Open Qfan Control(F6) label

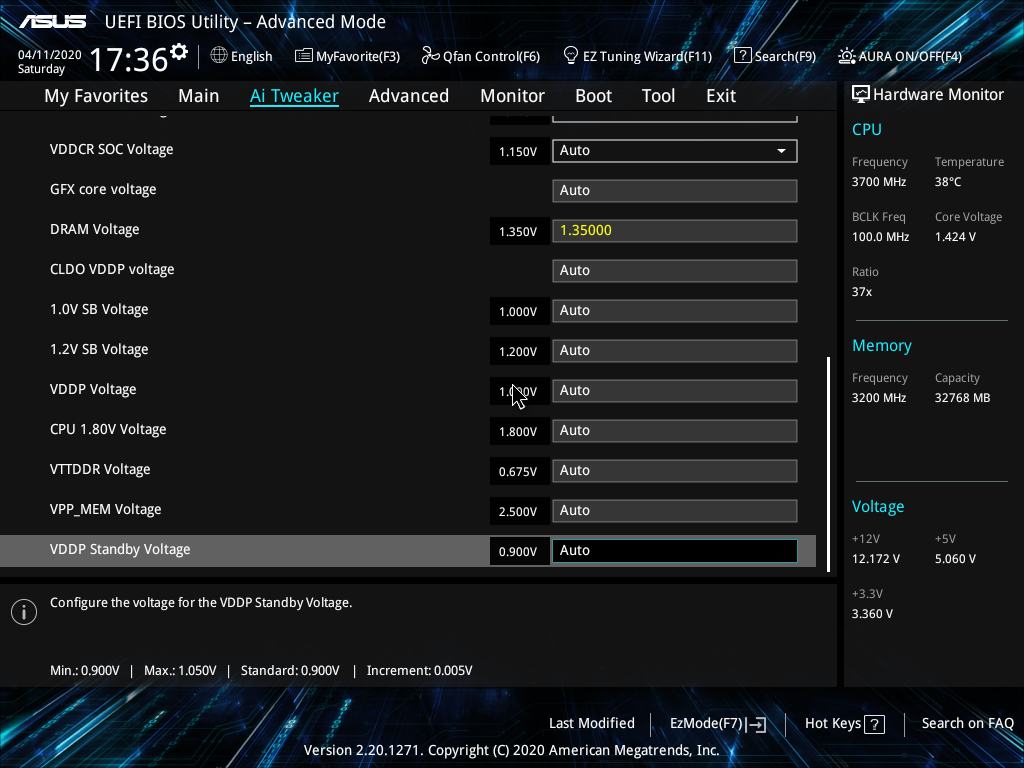491,56
